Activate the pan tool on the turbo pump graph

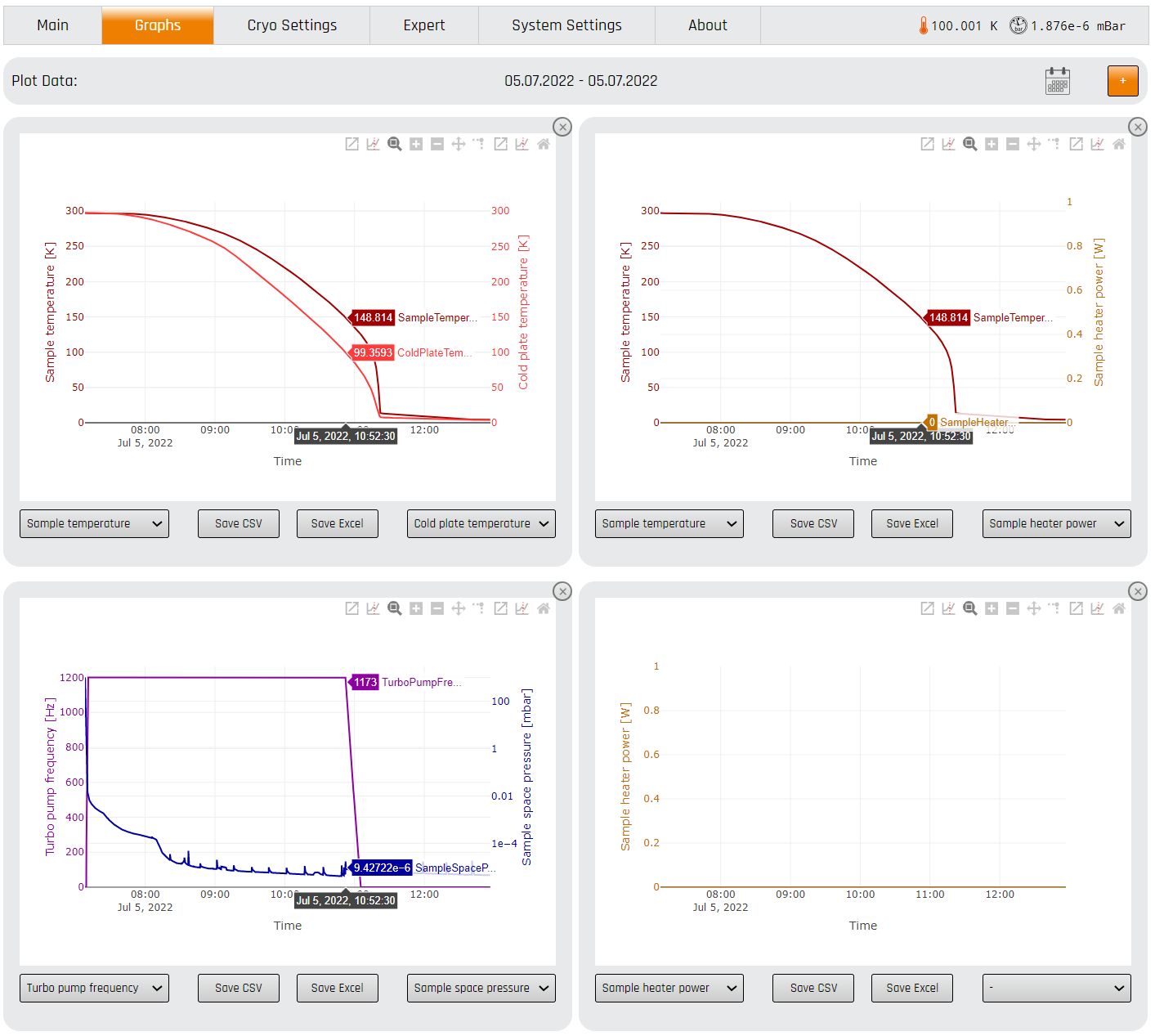pyautogui.click(x=459, y=608)
